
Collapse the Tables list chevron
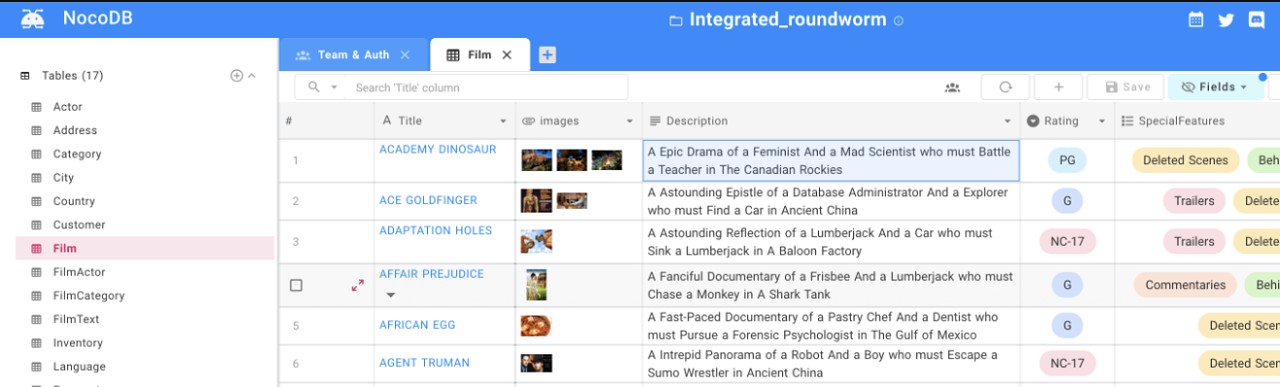[252, 76]
